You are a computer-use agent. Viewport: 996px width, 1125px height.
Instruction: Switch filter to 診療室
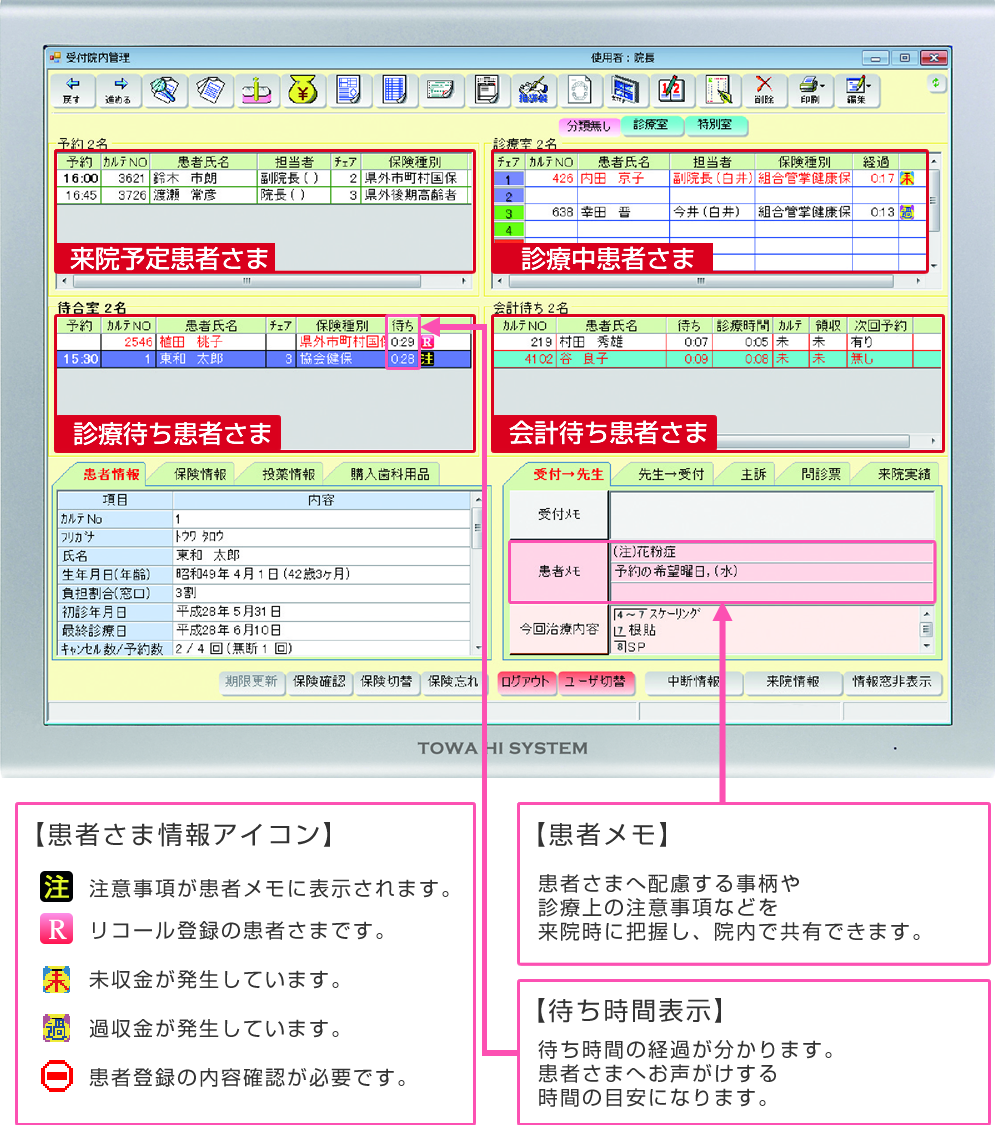[x=651, y=126]
